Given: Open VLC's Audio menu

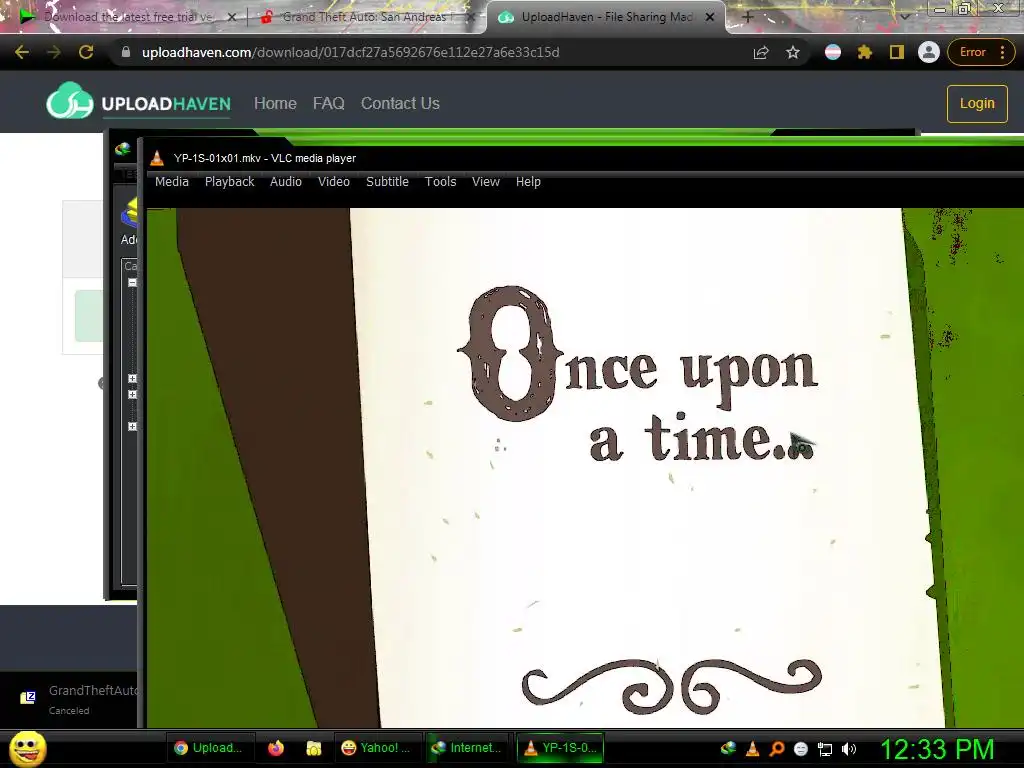Looking at the screenshot, I should point(286,182).
